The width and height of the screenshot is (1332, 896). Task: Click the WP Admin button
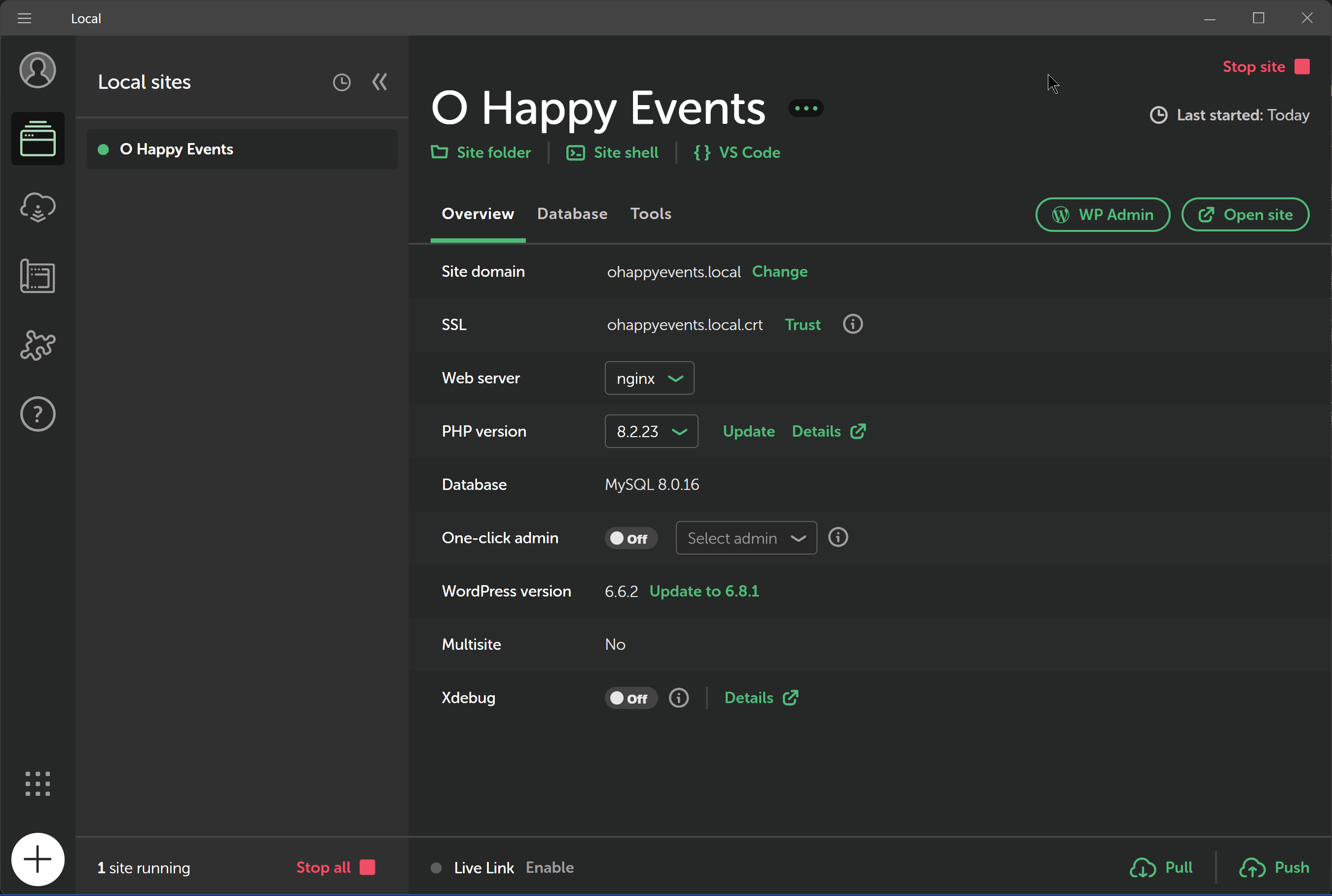click(1103, 215)
